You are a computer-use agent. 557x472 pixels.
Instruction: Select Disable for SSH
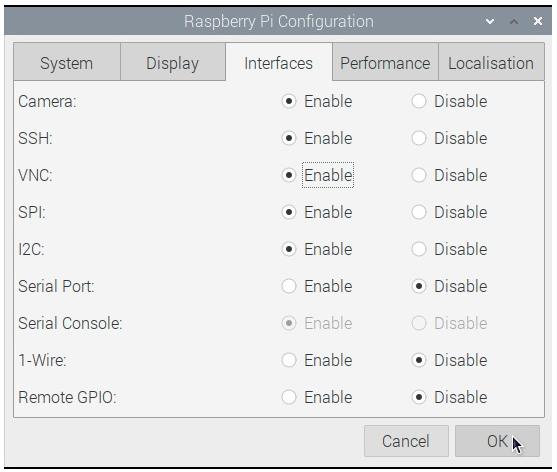[x=419, y=138]
